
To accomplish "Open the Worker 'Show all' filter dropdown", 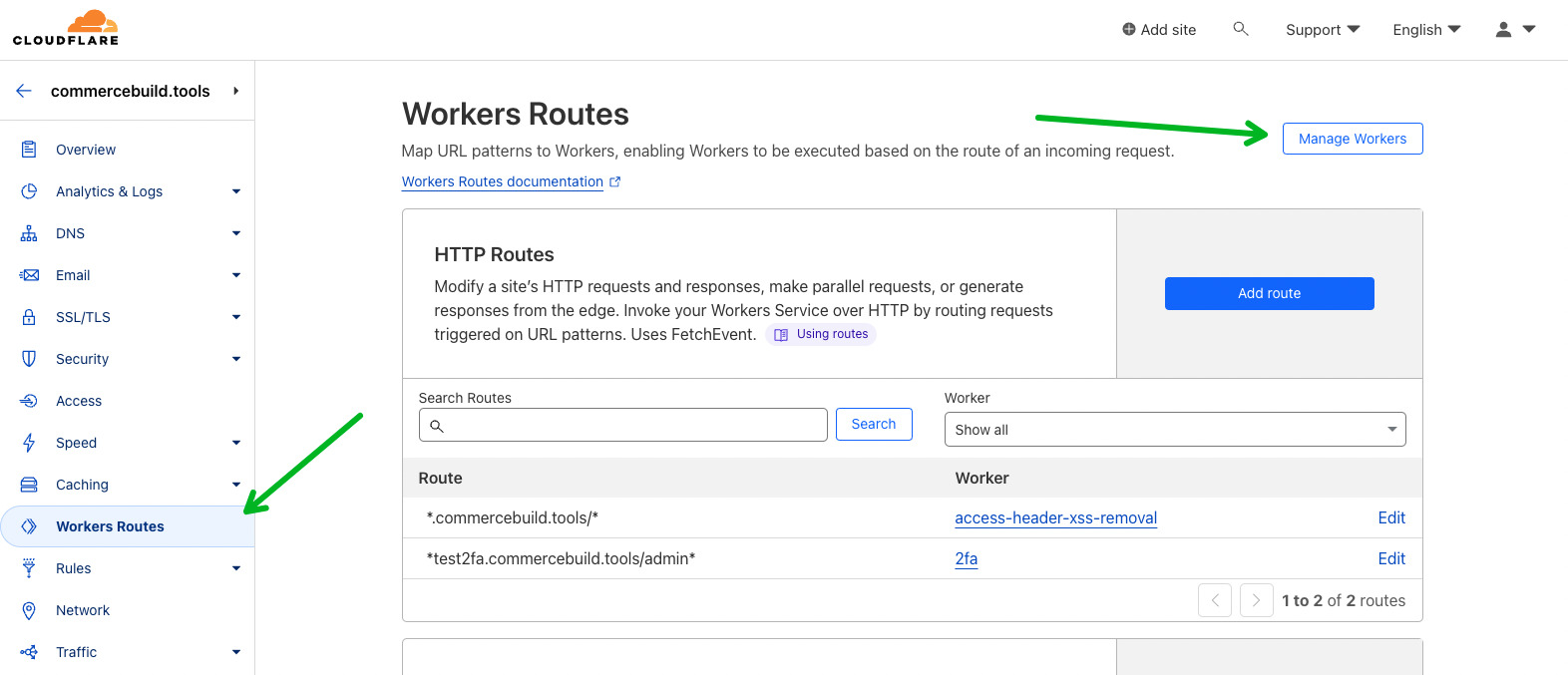I will point(1175,429).
